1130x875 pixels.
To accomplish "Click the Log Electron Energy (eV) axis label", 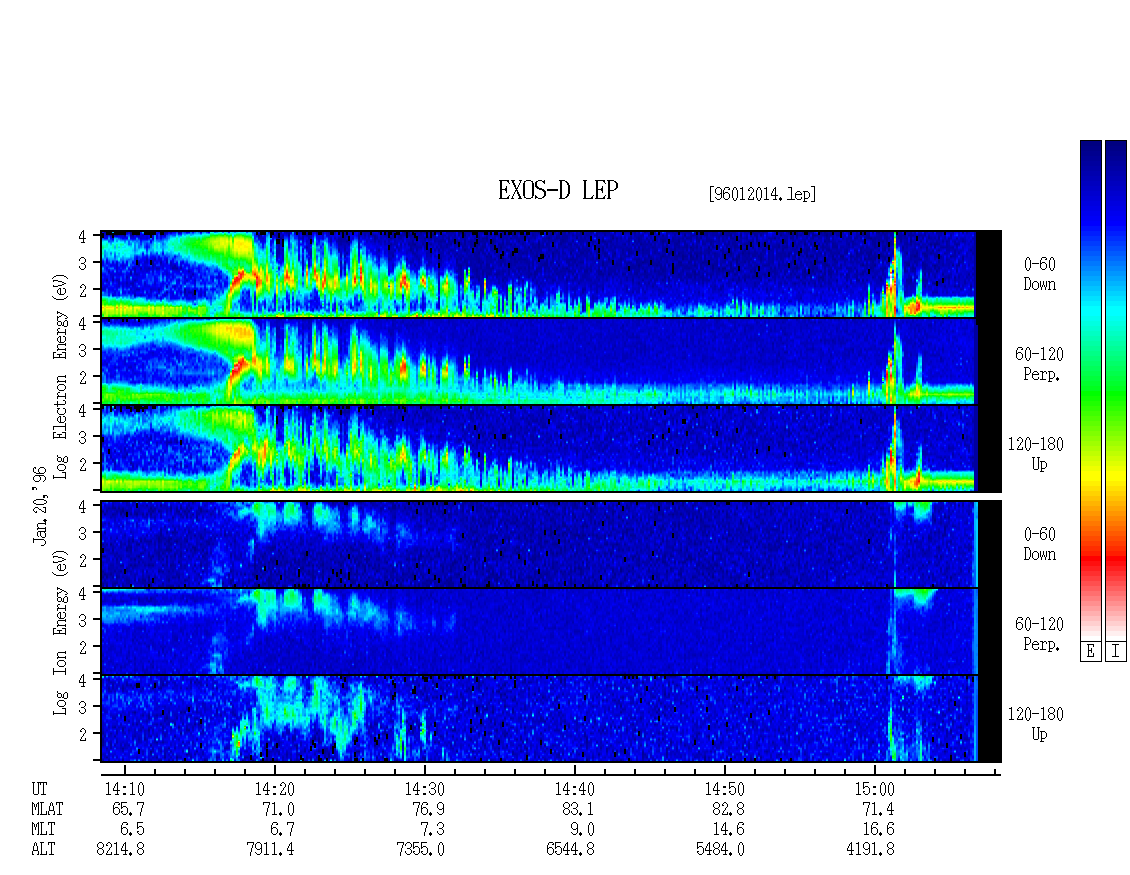I will click(x=61, y=376).
